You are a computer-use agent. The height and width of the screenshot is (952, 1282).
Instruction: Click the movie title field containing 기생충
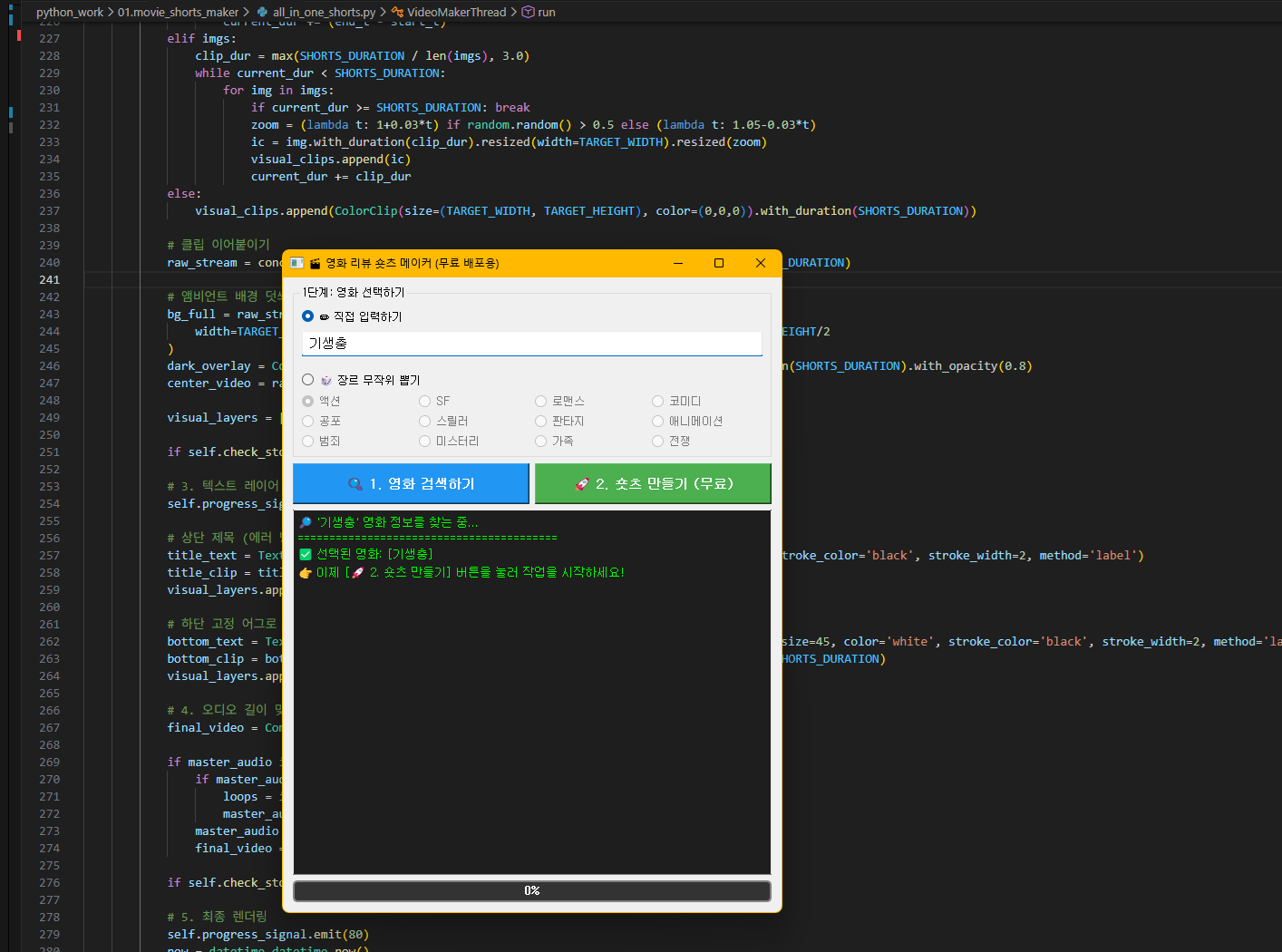(x=531, y=344)
